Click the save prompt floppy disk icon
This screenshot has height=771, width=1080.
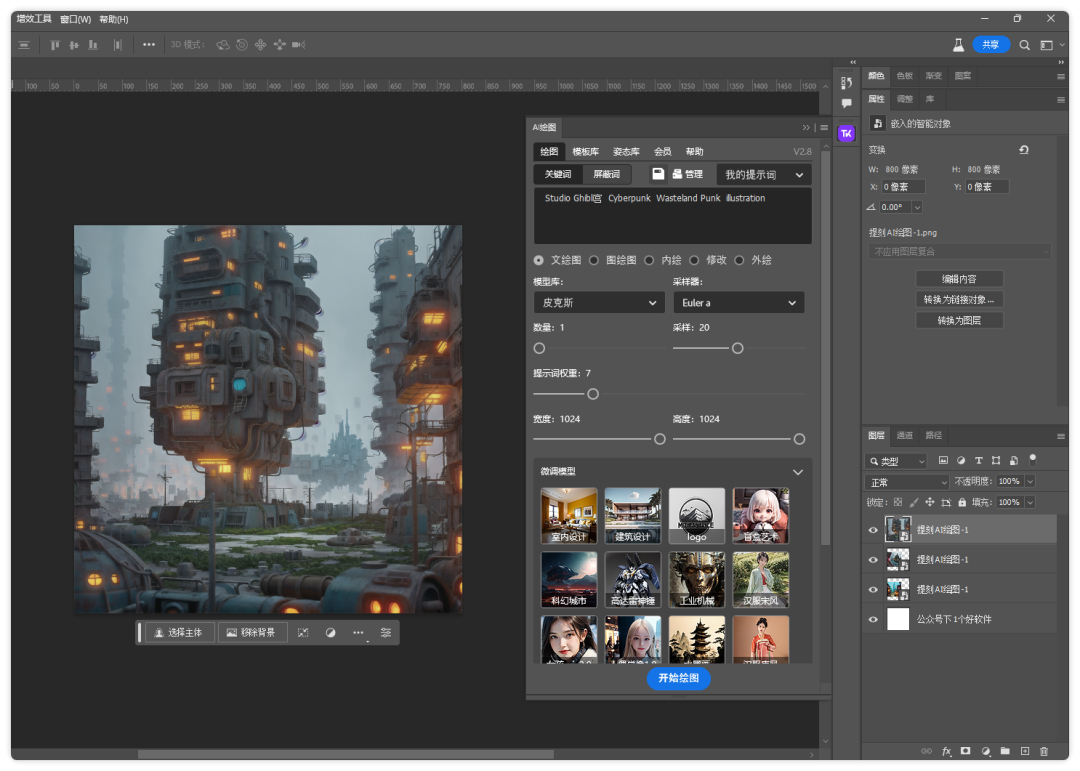[x=658, y=174]
